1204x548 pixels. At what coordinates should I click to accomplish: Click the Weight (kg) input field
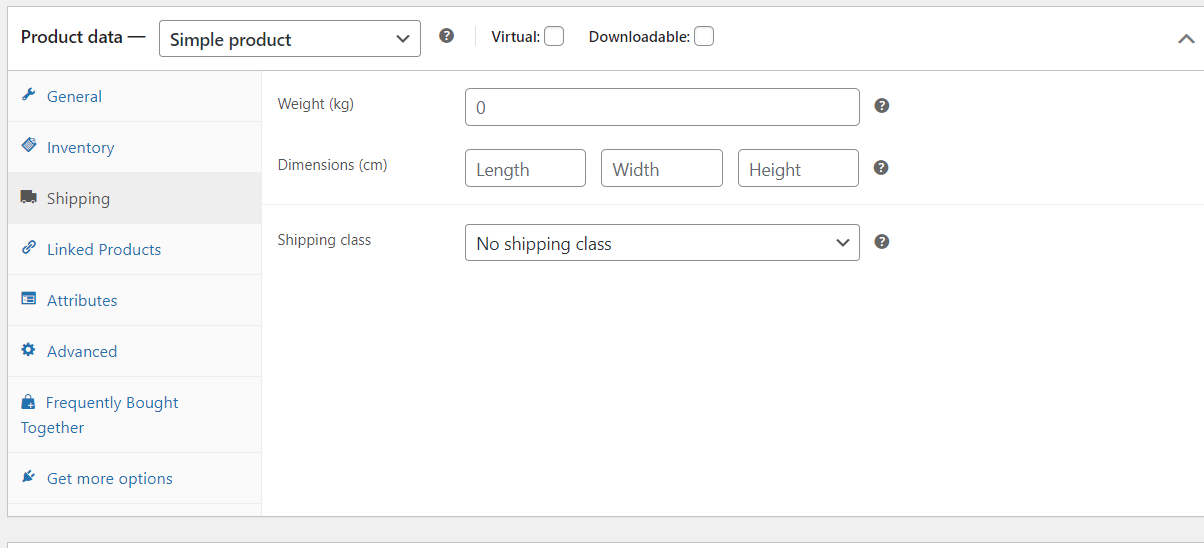(662, 107)
